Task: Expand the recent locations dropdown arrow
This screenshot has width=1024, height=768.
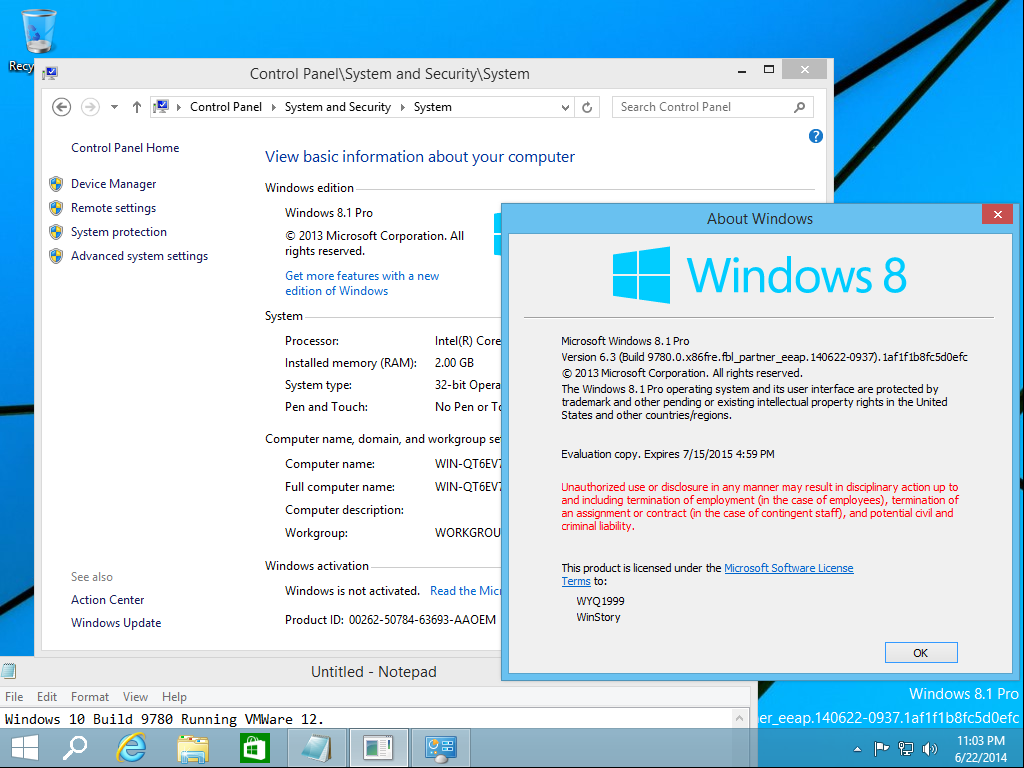Action: [114, 107]
